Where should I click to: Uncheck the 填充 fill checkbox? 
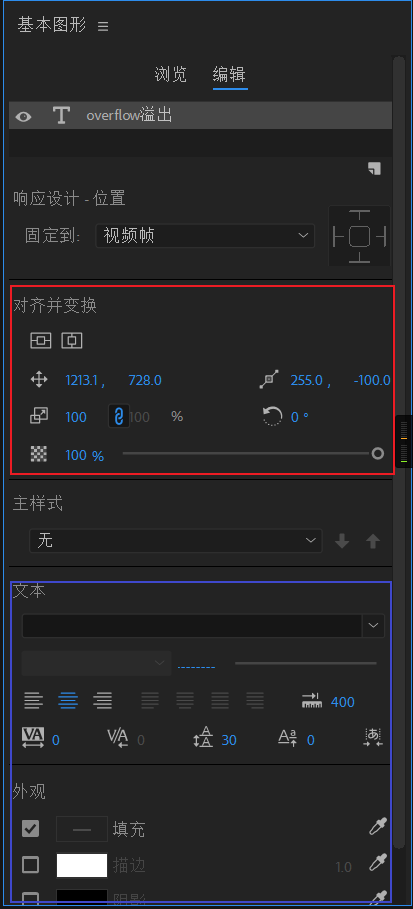pyautogui.click(x=30, y=829)
